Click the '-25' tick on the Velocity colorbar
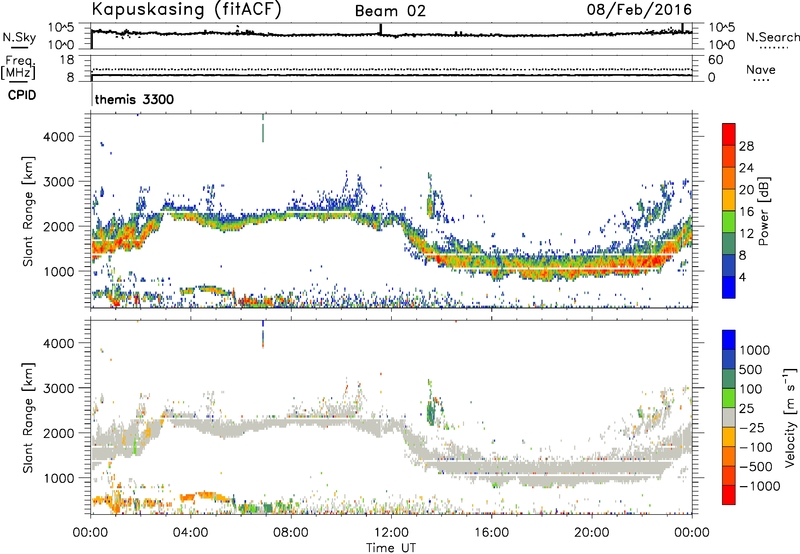This screenshot has height=554, width=800. pyautogui.click(x=752, y=427)
